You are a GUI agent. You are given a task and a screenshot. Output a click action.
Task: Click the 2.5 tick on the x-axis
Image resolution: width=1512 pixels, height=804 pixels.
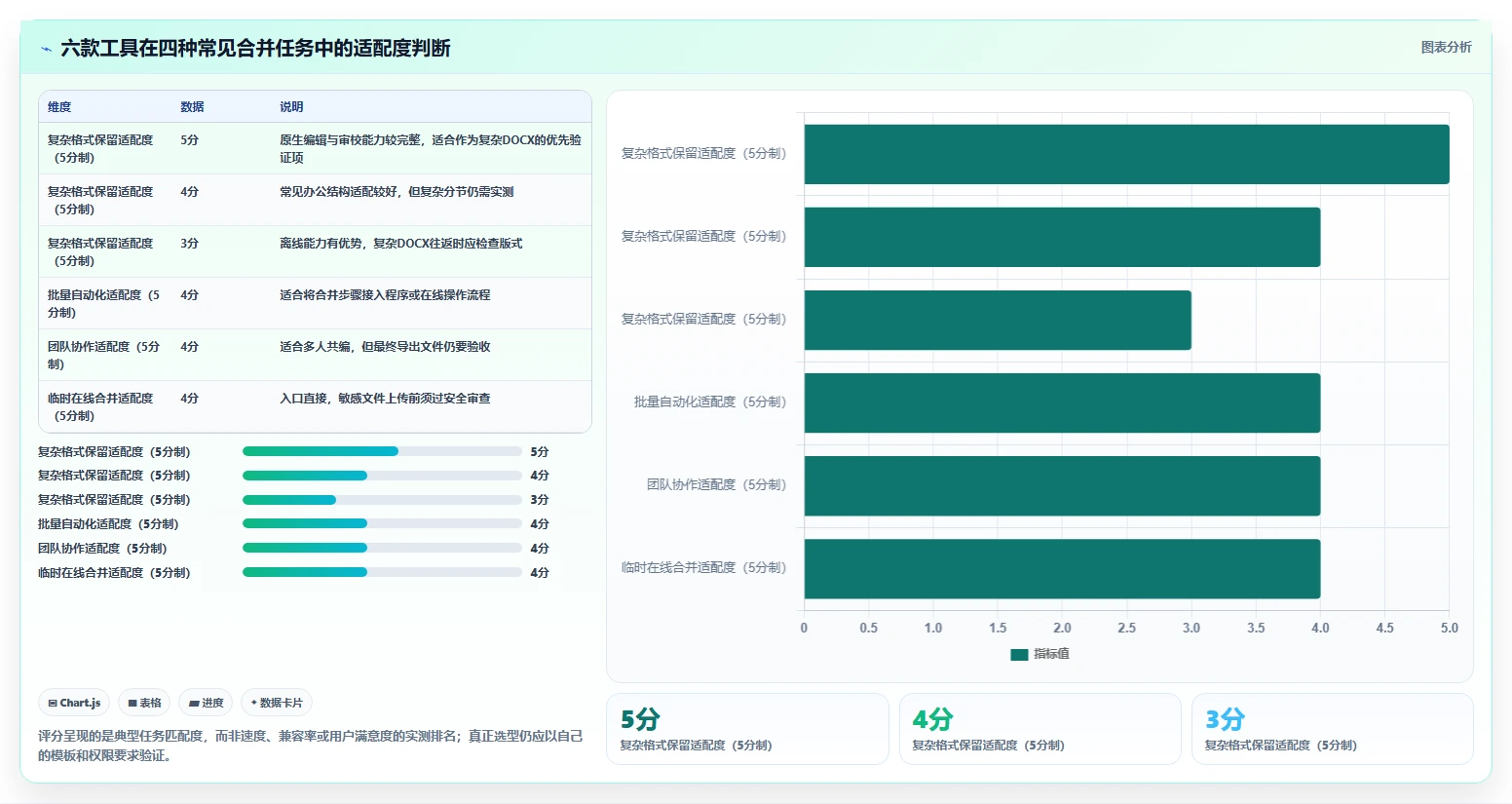(1126, 628)
